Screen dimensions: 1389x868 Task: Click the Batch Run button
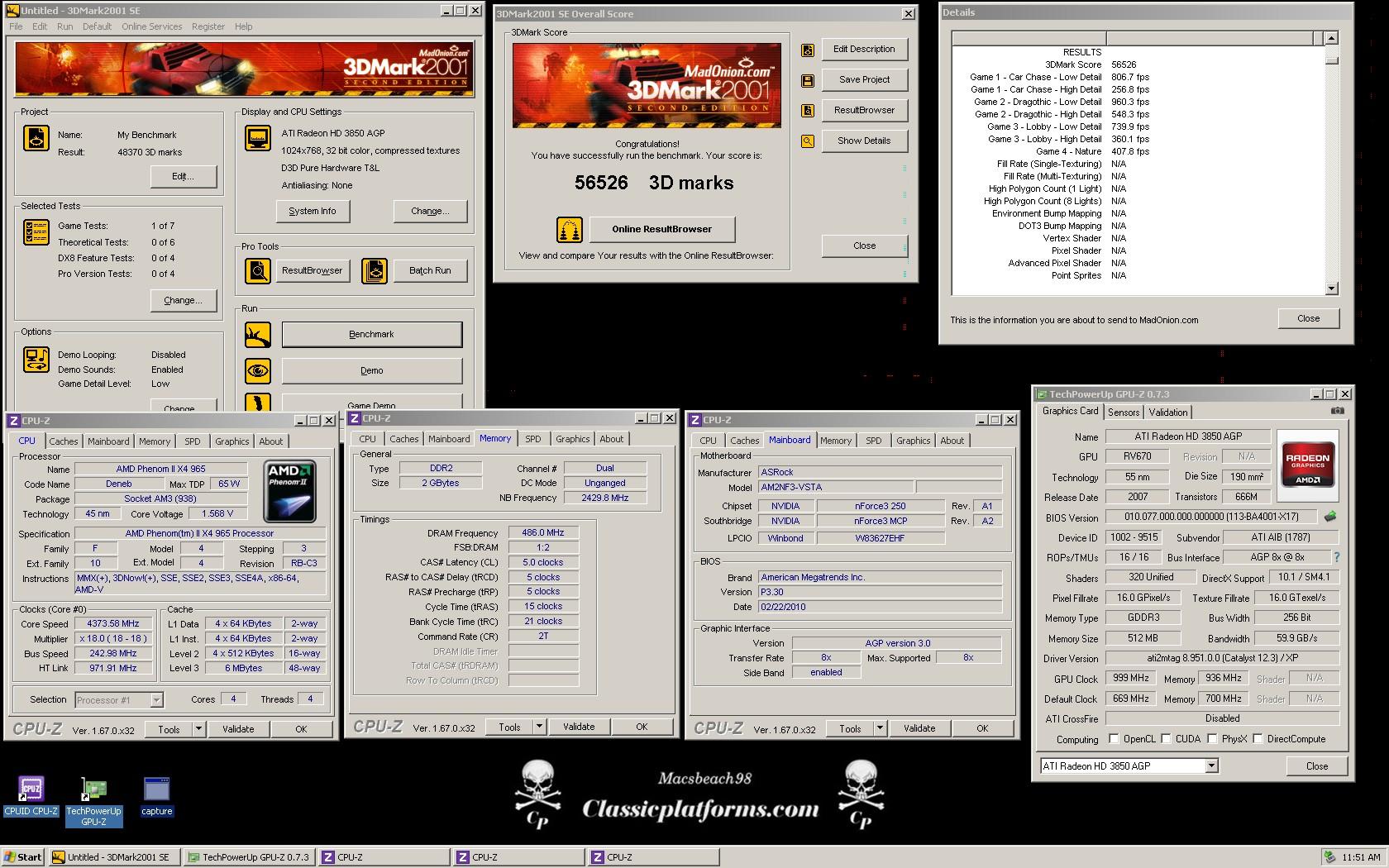click(x=430, y=270)
